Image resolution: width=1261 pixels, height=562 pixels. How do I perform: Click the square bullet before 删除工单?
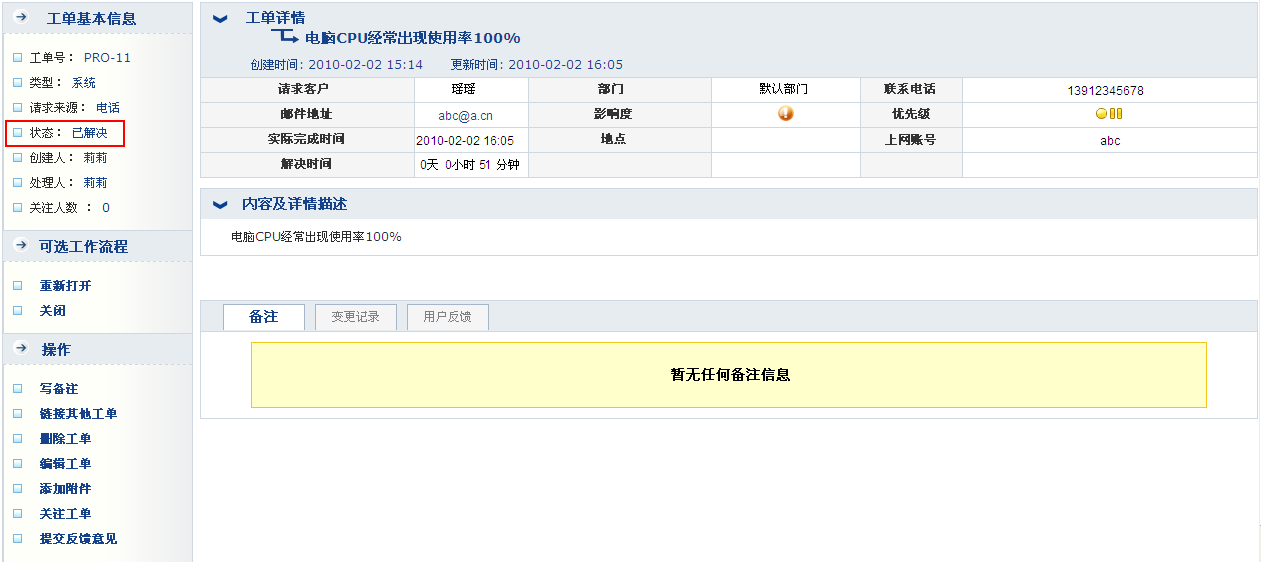18,439
